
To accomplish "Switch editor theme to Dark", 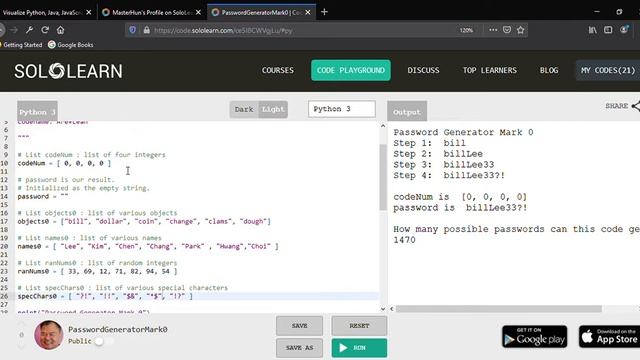I will (x=244, y=109).
